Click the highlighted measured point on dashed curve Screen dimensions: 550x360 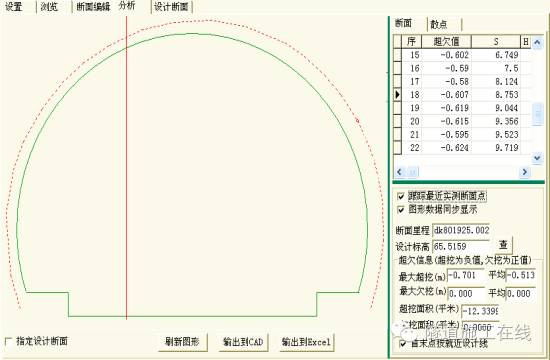[357, 121]
